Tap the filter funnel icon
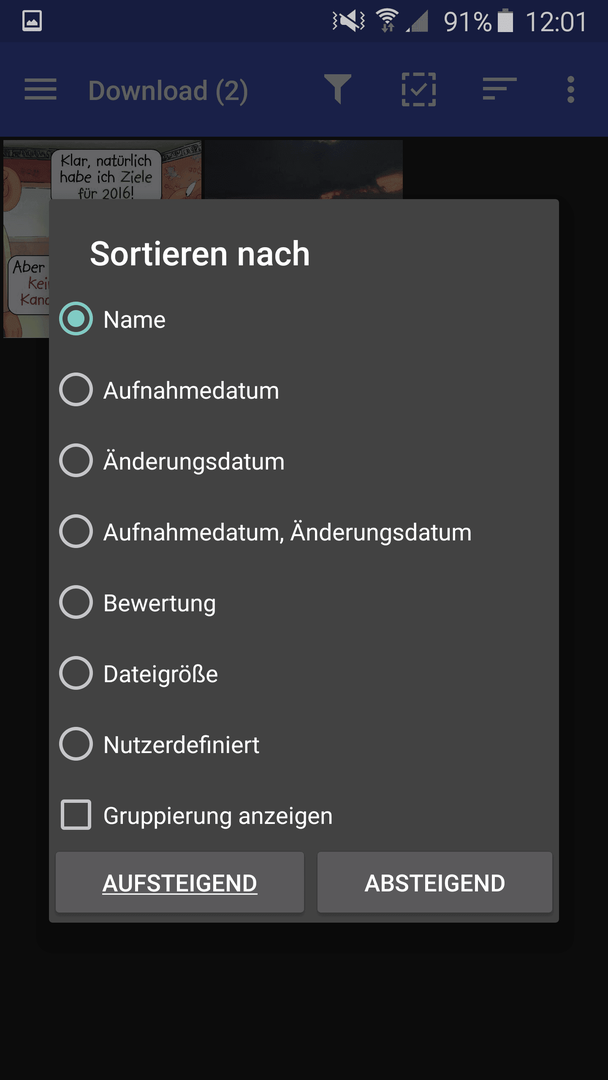The image size is (608, 1080). click(x=337, y=90)
